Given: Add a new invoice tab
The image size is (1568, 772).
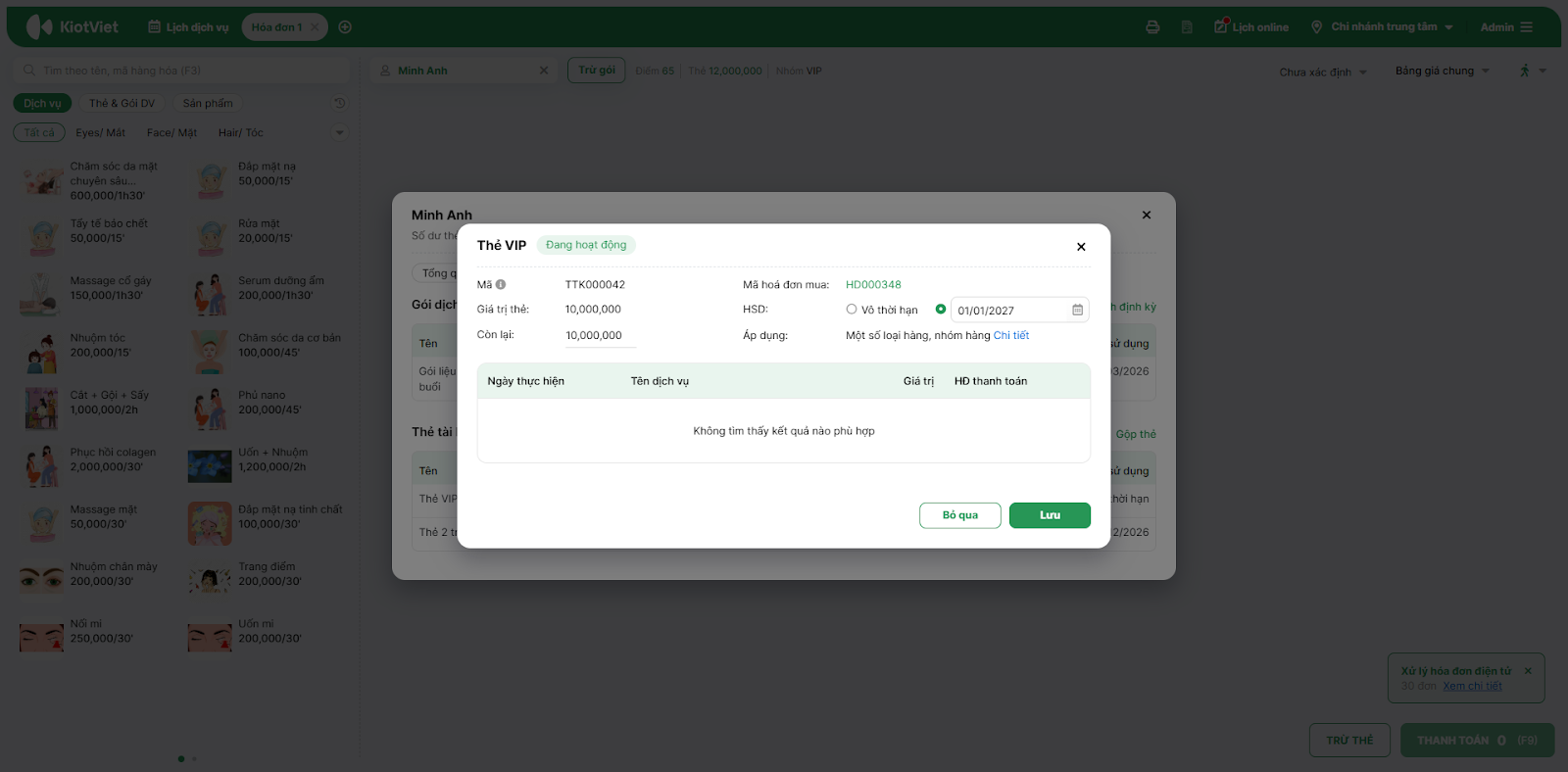Looking at the screenshot, I should tap(345, 27).
